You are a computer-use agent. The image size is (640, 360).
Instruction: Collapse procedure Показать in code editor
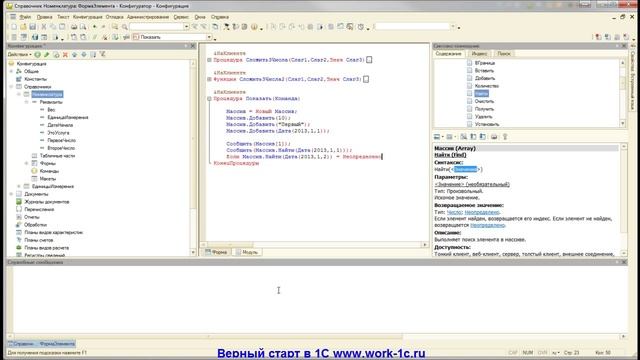(209, 99)
